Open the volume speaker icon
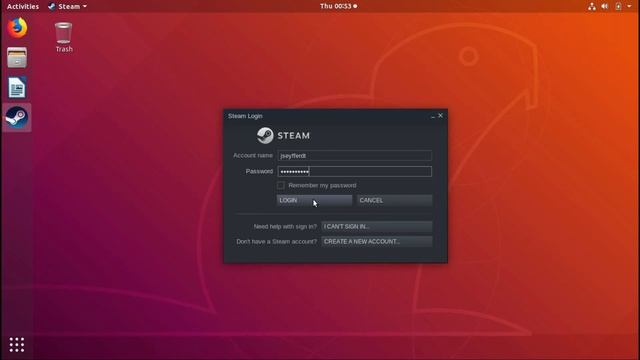The height and width of the screenshot is (360, 640). point(604,6)
